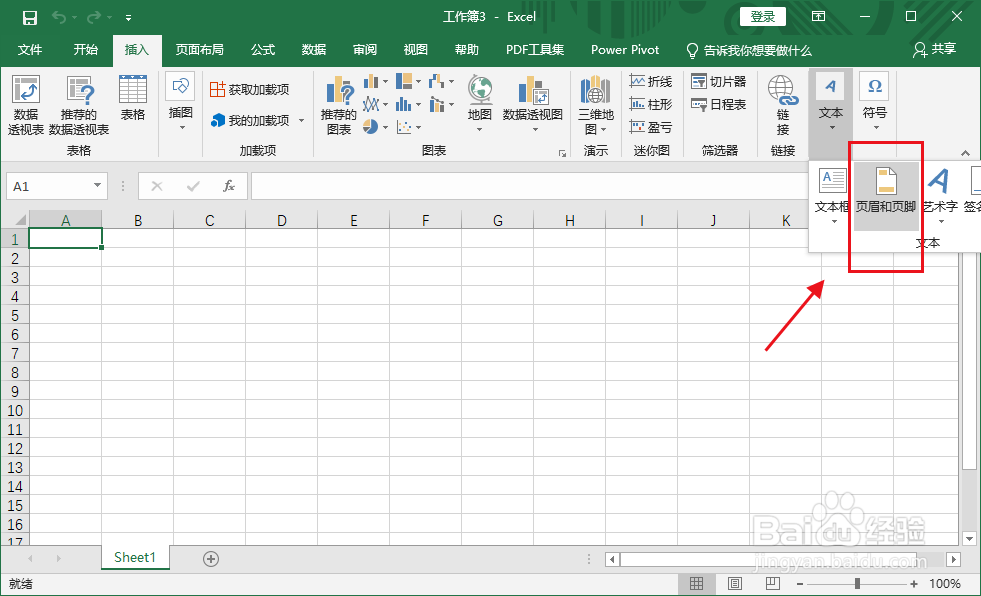
Task: Customize Quick Access Toolbar dropdown
Action: click(x=128, y=18)
